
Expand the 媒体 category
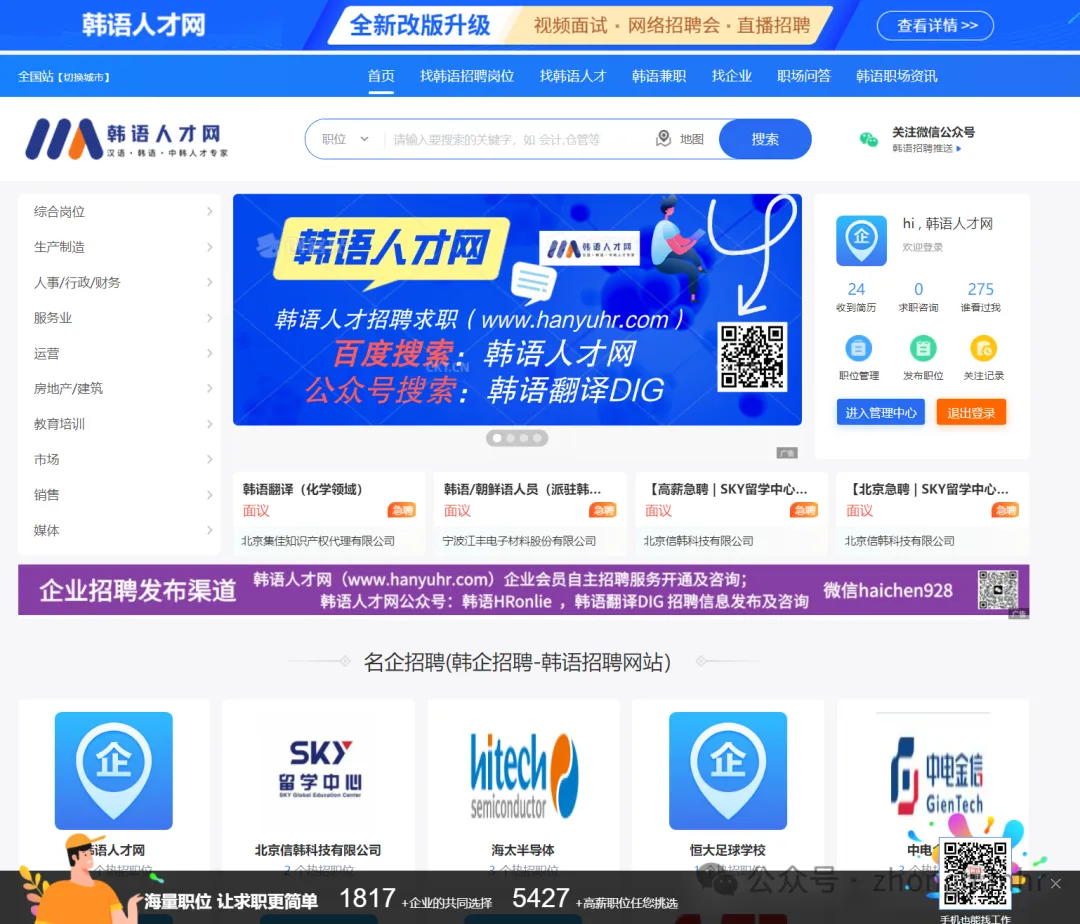click(120, 530)
